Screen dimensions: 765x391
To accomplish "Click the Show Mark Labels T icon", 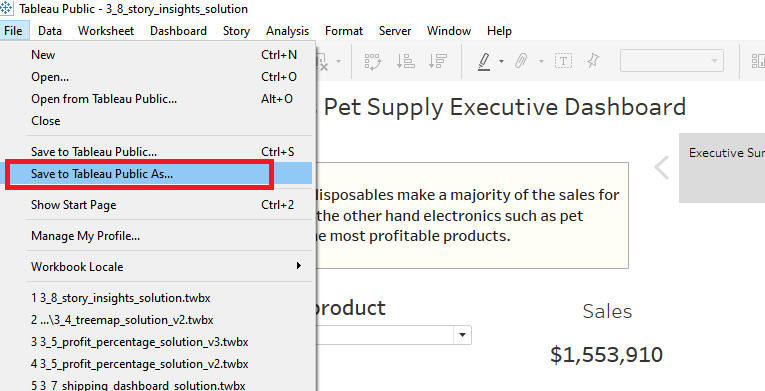I will click(564, 62).
